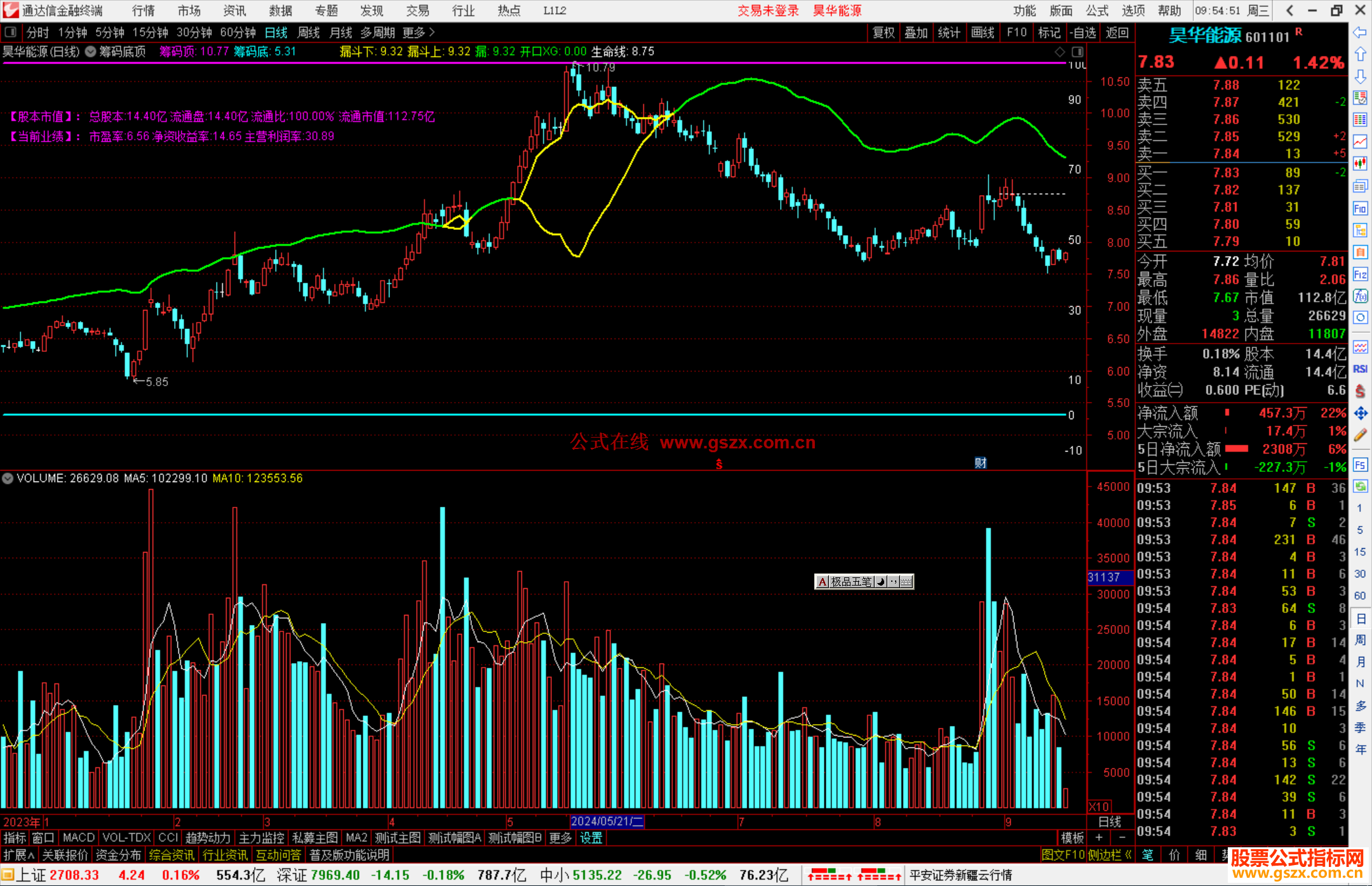Click the back arrow sidebar icon

pos(1360,32)
